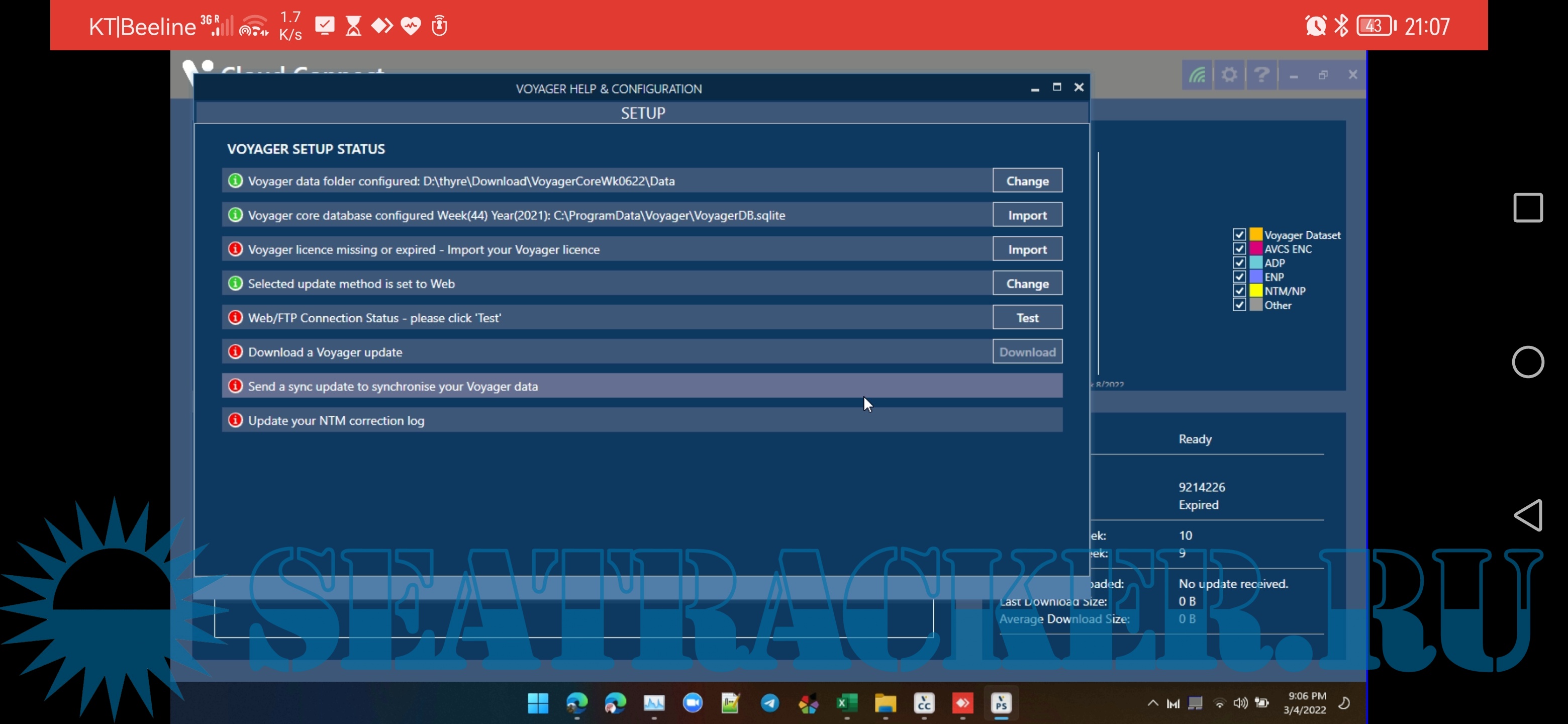Select the sync update status row
The height and width of the screenshot is (724, 1568).
pos(642,386)
